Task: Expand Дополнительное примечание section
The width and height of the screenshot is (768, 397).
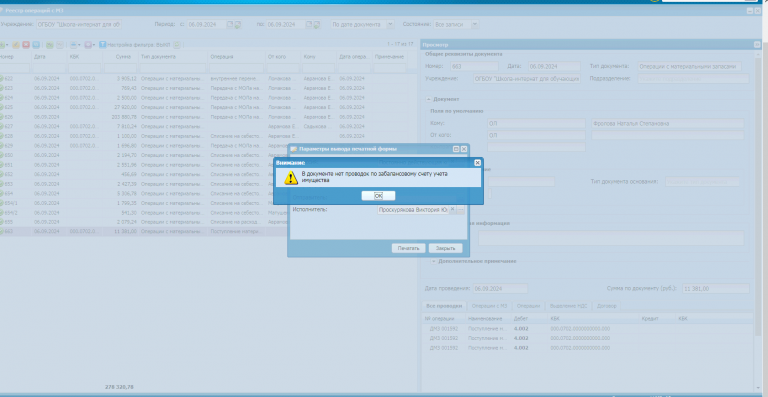Action: tap(433, 261)
